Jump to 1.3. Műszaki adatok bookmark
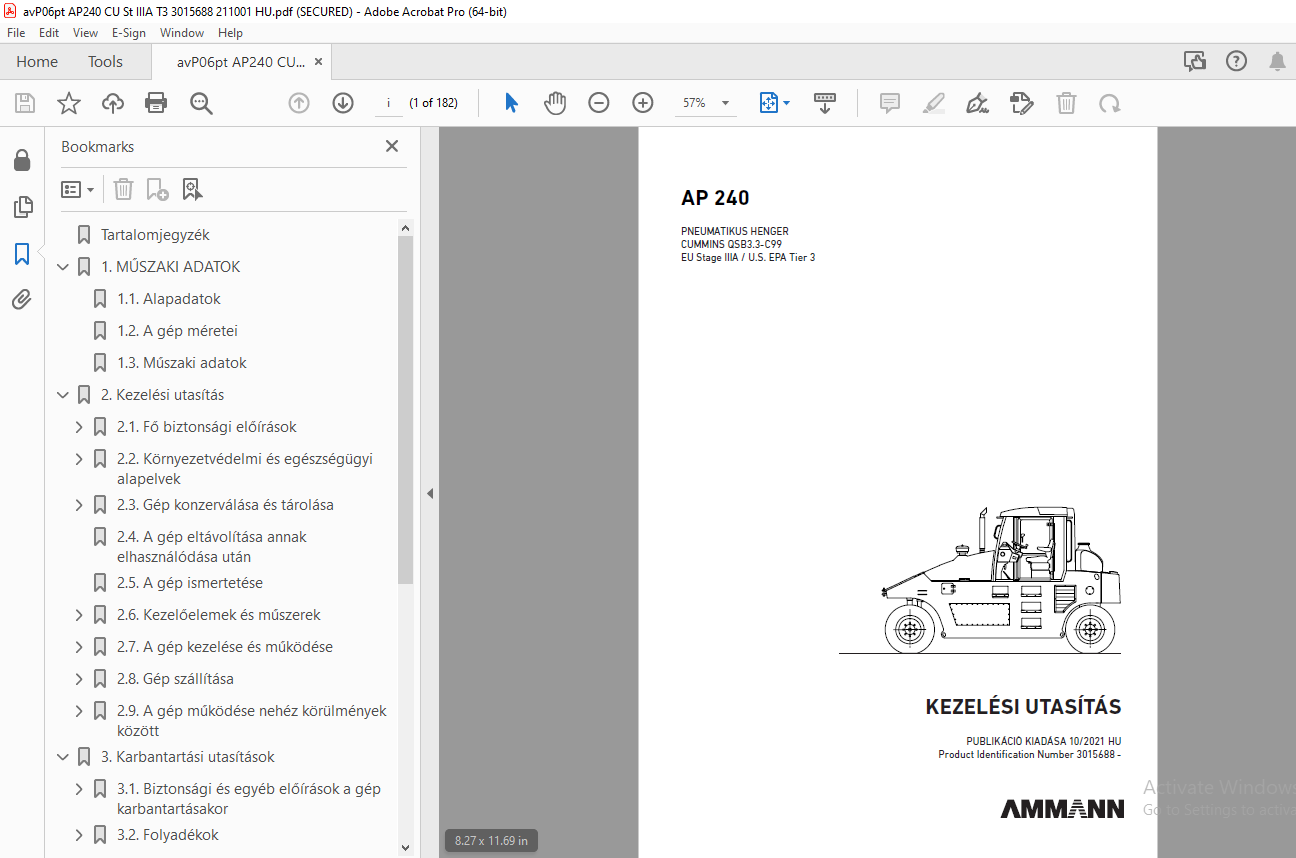The width and height of the screenshot is (1296, 858). pos(182,363)
